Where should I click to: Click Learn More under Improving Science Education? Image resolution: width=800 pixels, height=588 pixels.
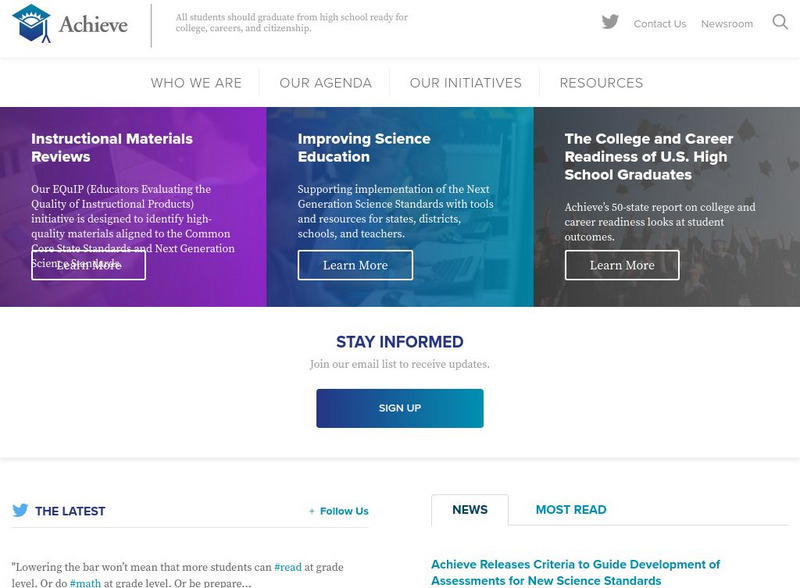tap(356, 265)
